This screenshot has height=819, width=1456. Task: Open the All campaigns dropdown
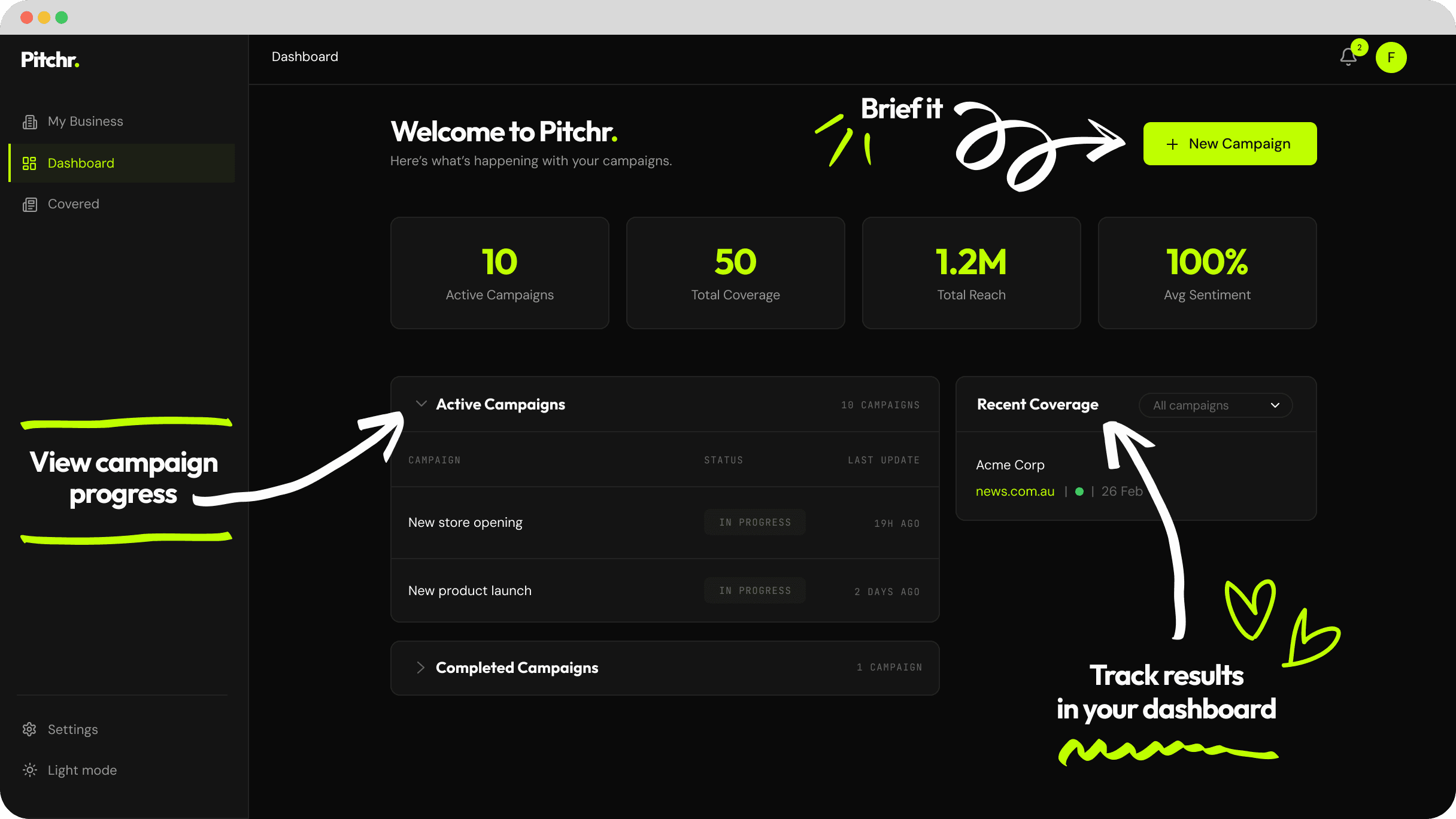1215,405
